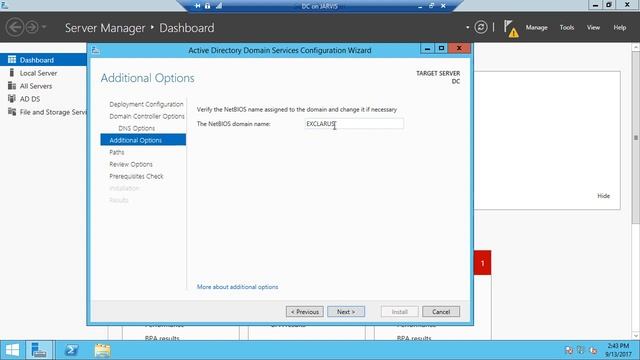Click the pin icon in VM connection bar
640x360 pixels.
[x=197, y=6]
